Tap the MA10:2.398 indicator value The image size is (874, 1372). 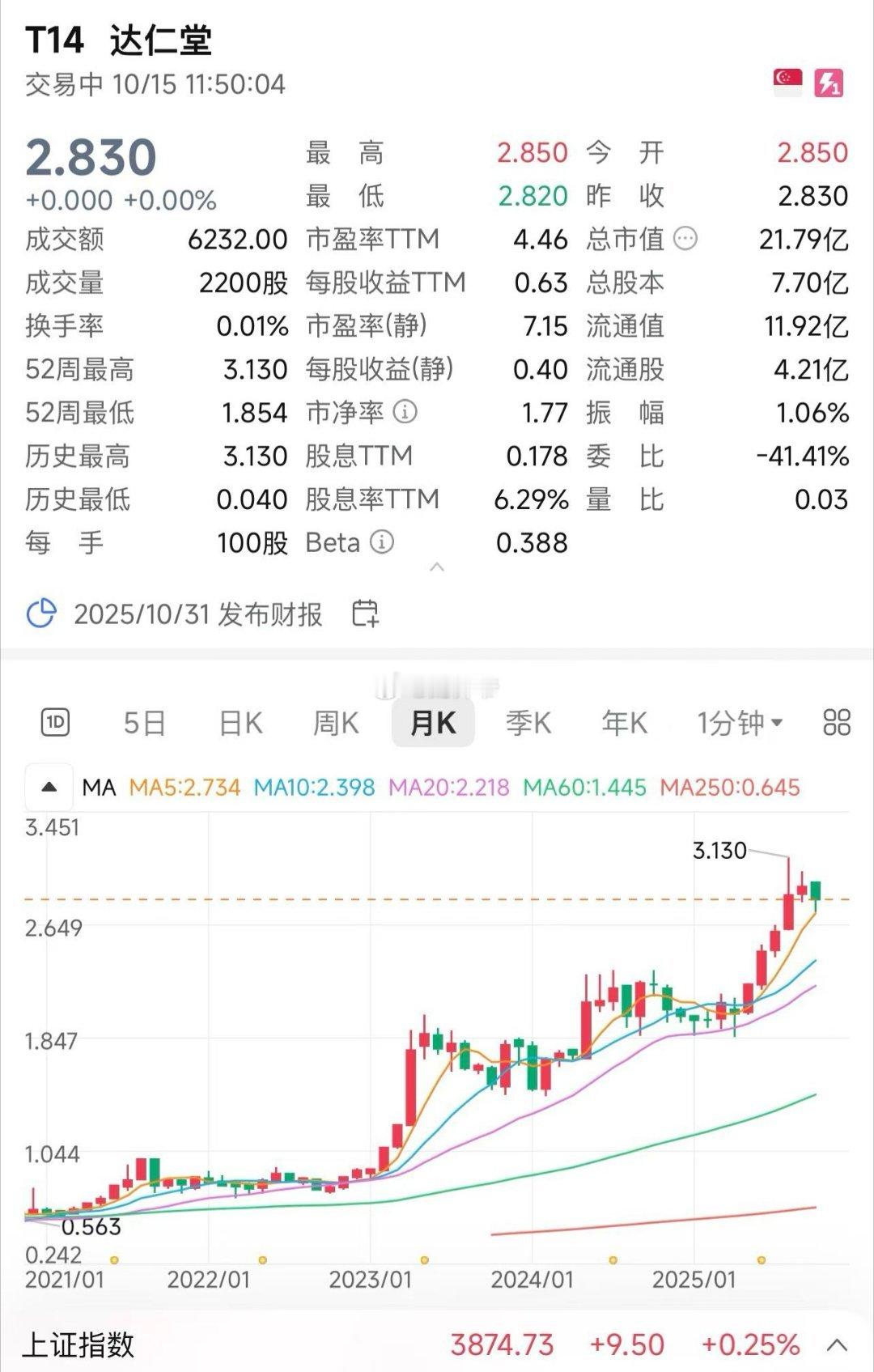[x=314, y=787]
